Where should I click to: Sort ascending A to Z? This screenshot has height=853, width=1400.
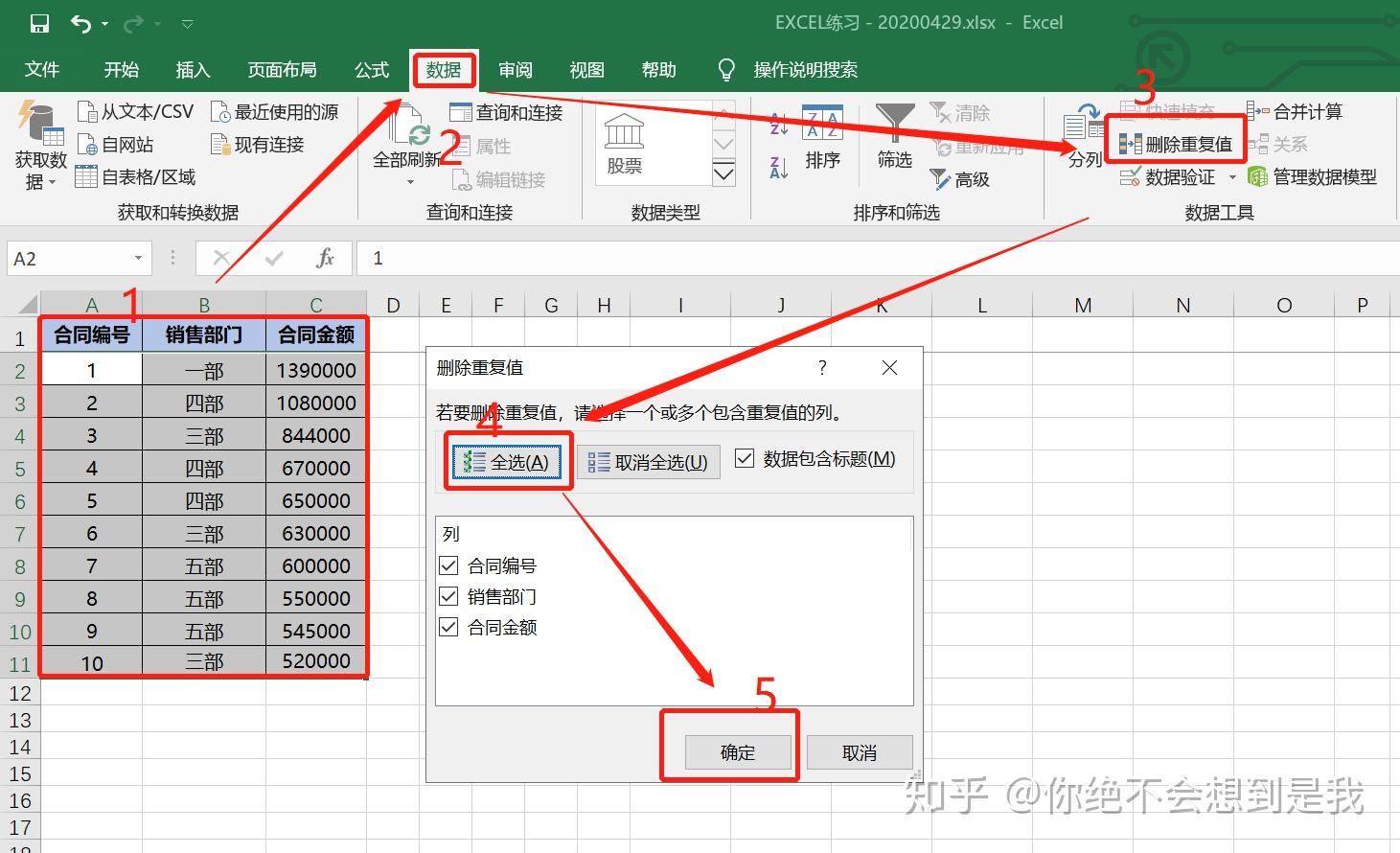tap(779, 123)
